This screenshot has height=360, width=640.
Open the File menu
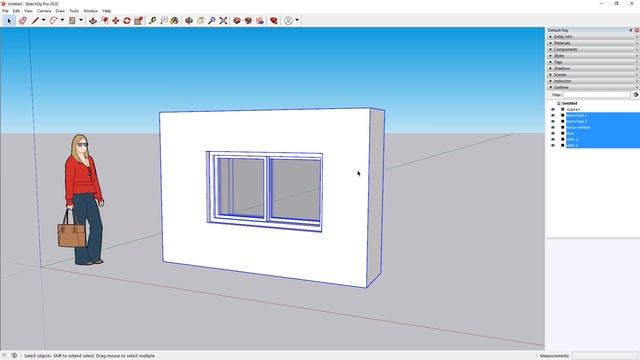pos(5,11)
